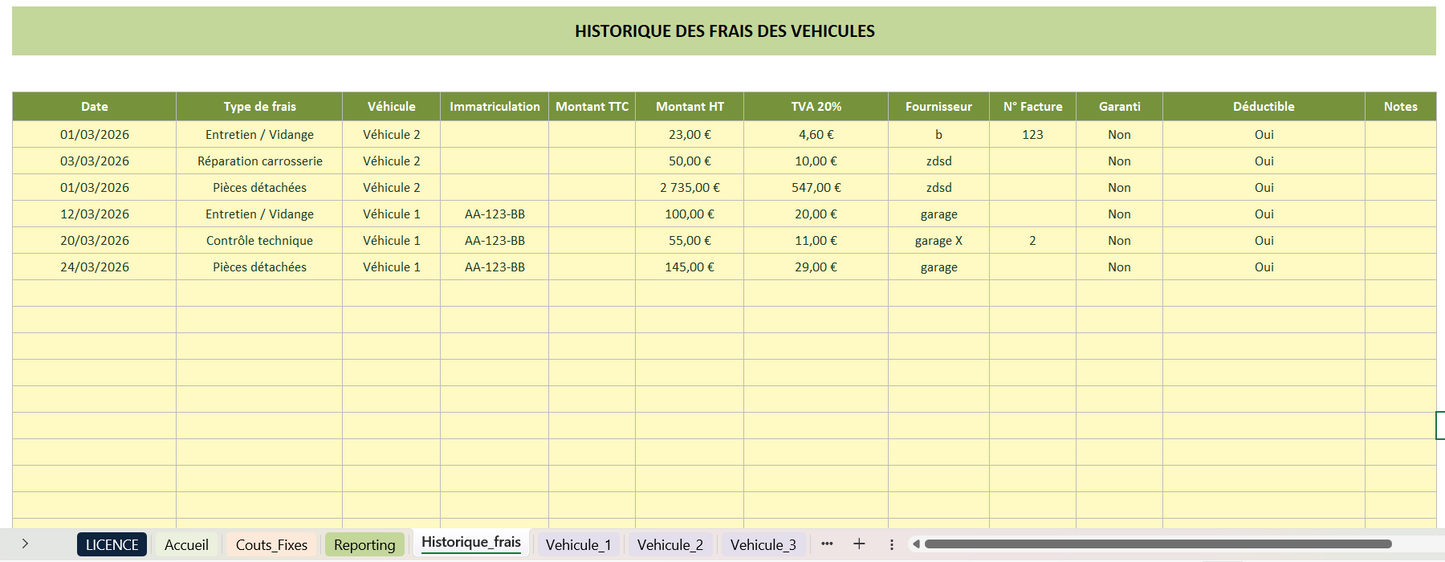Click the sheet tabs scroll right arrow
This screenshot has height=562, width=1445.
[25, 544]
